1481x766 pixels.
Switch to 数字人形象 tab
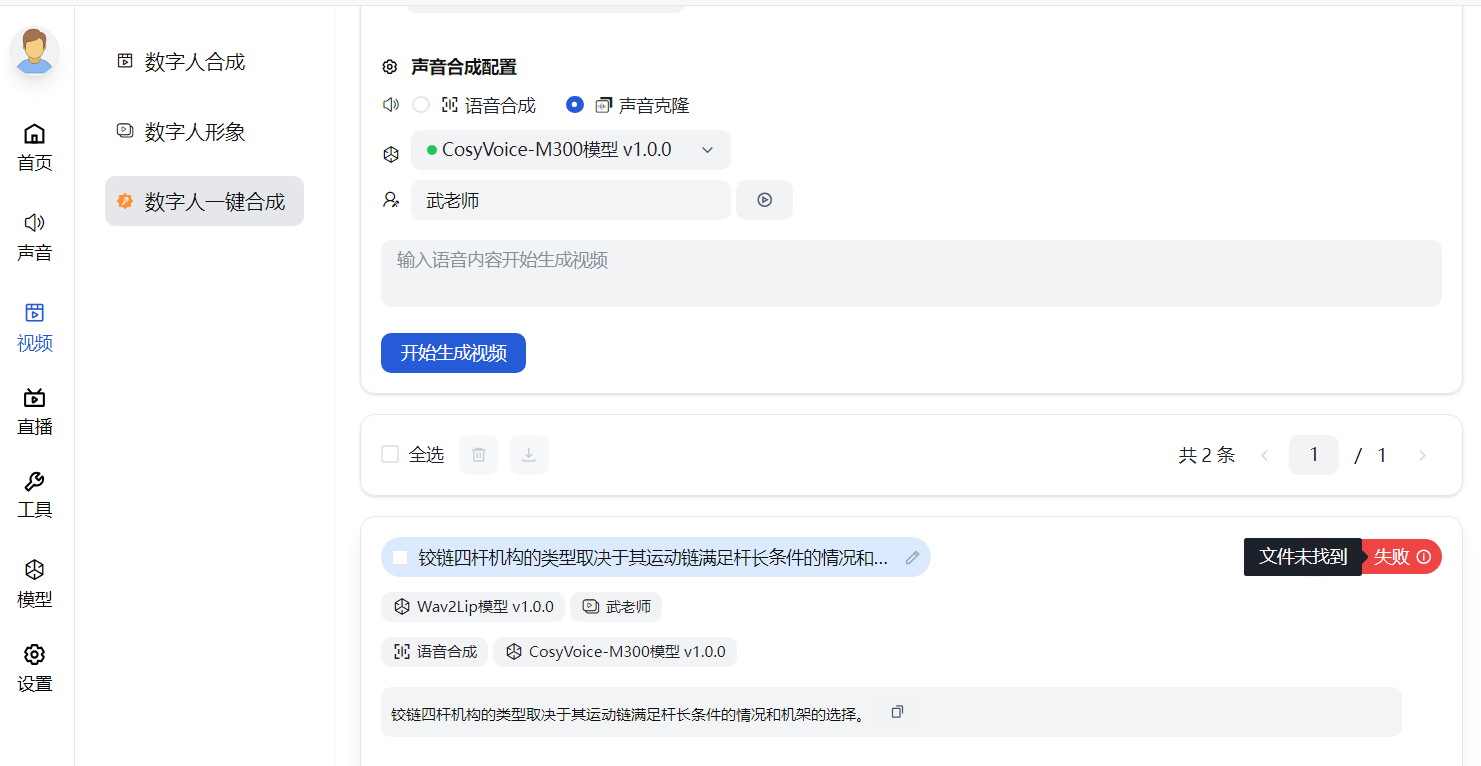[x=204, y=132]
